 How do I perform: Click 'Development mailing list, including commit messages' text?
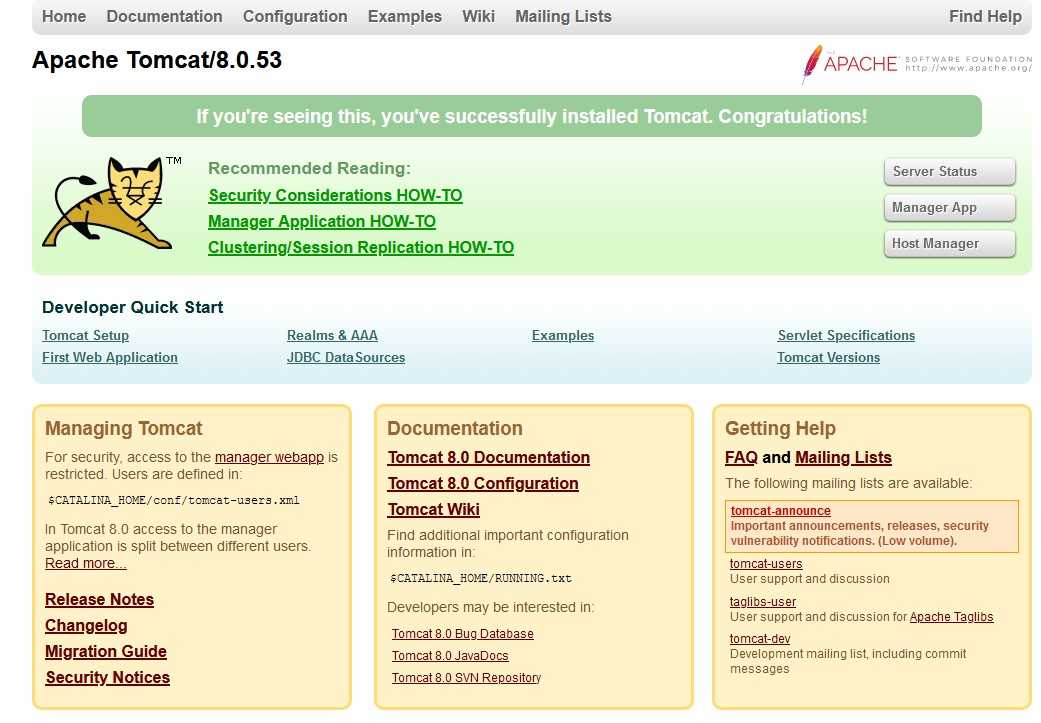(x=848, y=661)
